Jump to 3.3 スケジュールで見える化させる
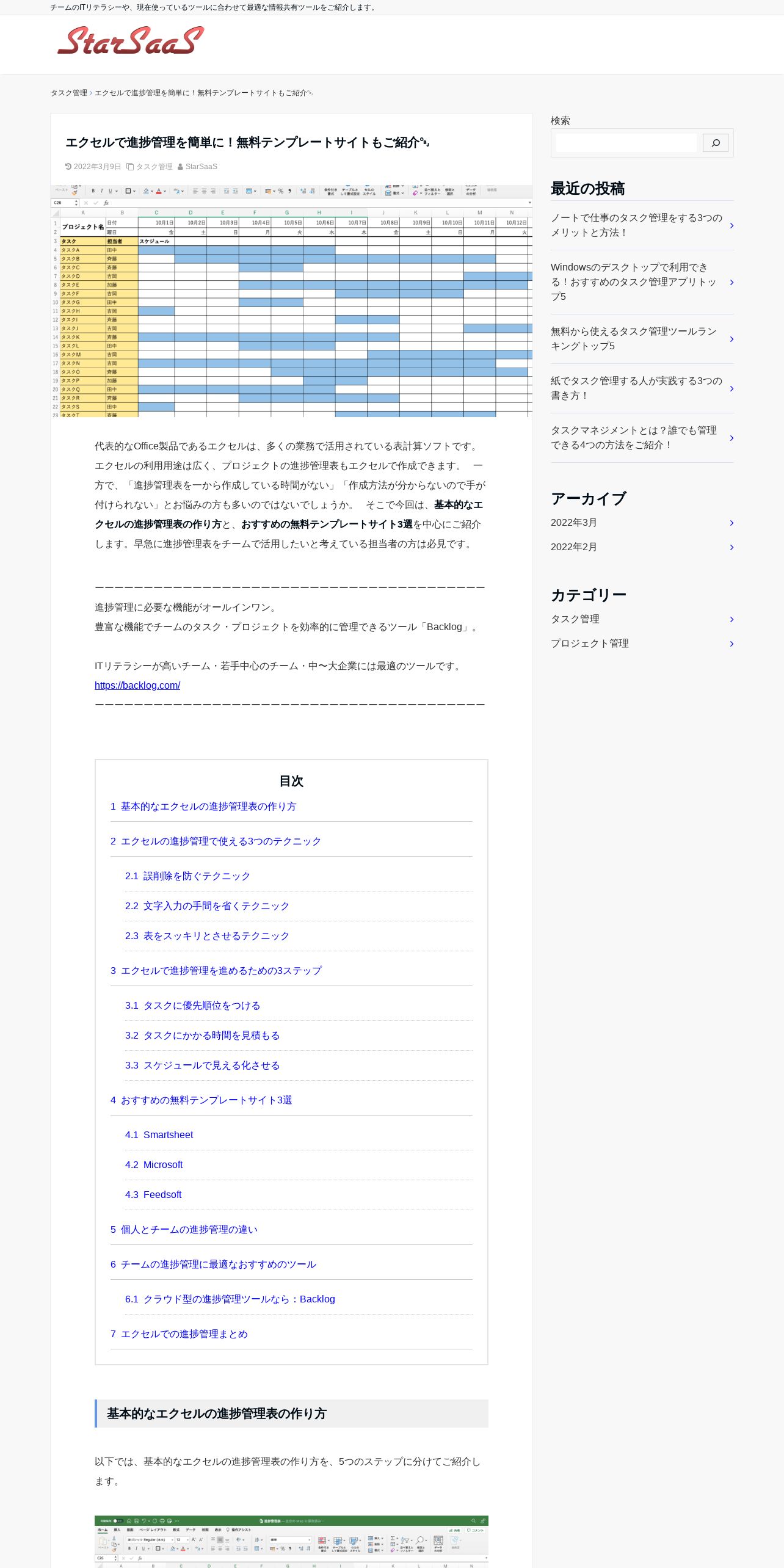Viewport: 784px width, 1568px height. (x=202, y=1065)
